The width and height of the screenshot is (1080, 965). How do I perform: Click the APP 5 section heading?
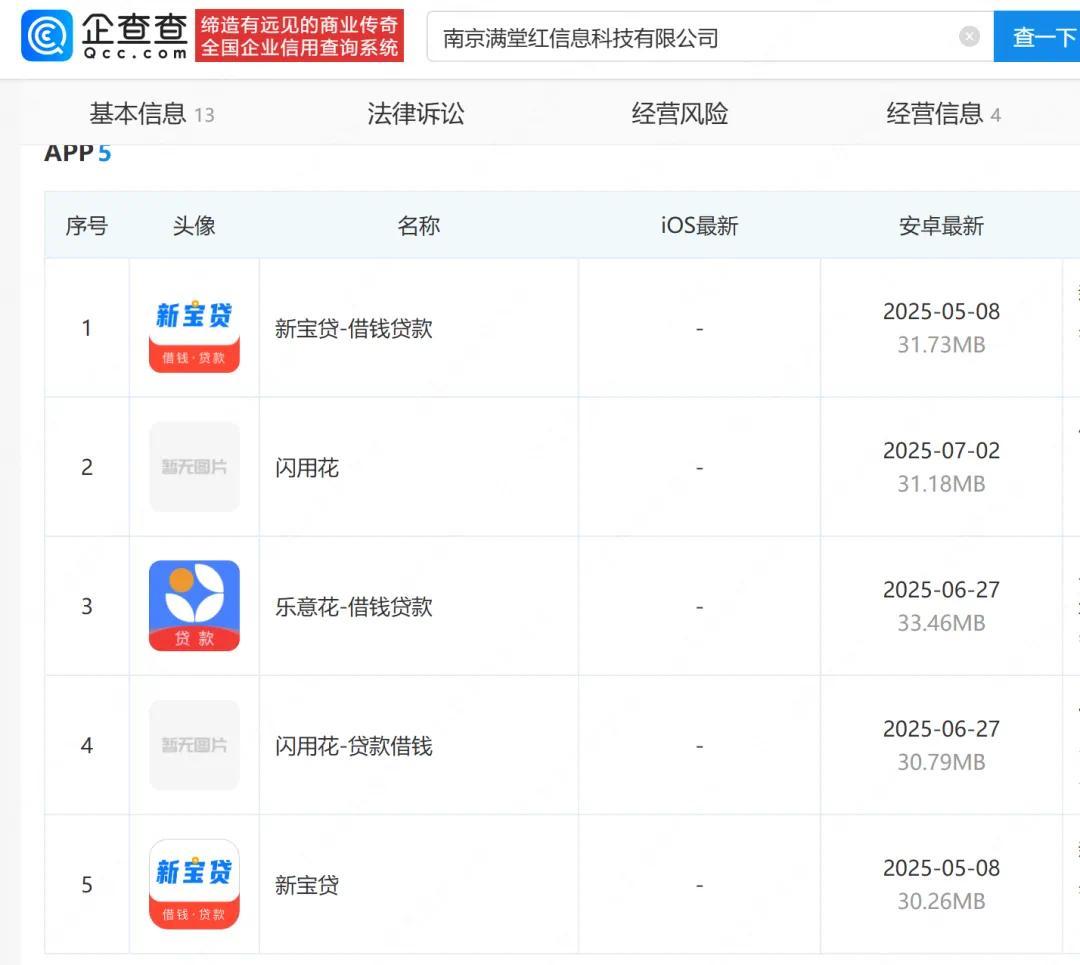[77, 153]
